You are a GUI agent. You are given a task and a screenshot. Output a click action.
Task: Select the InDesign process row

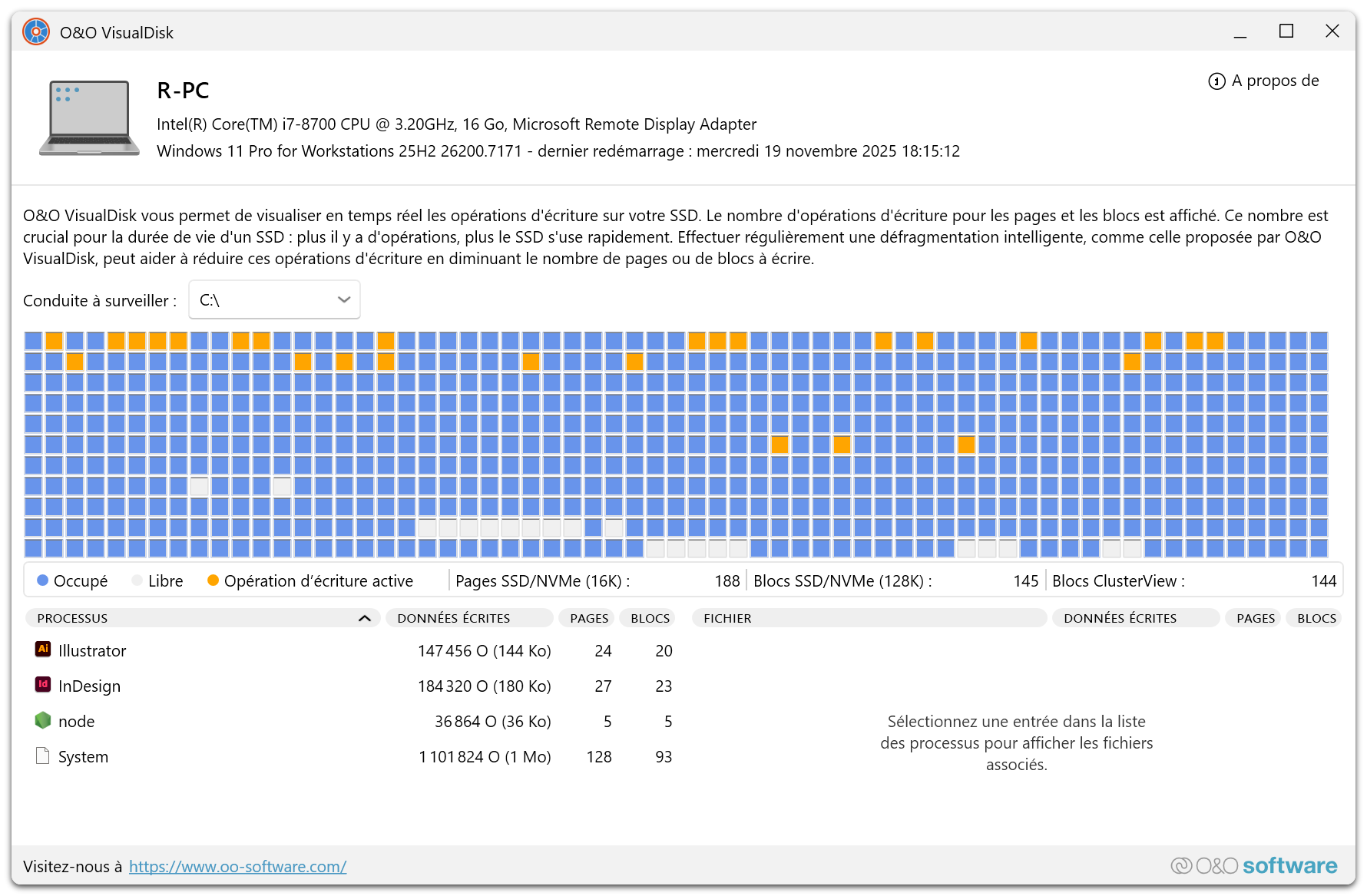89,686
